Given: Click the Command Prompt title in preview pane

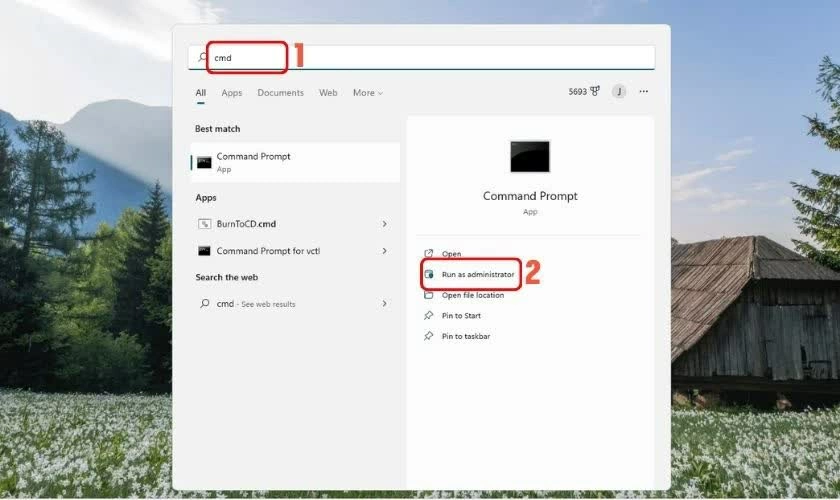Looking at the screenshot, I should (530, 196).
